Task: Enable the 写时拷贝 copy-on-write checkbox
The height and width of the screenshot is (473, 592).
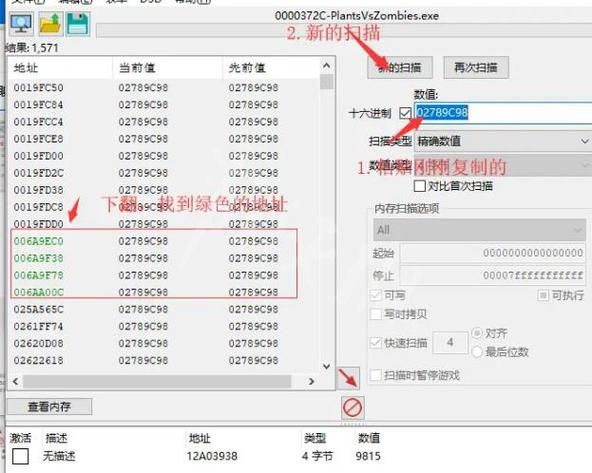Action: [376, 314]
